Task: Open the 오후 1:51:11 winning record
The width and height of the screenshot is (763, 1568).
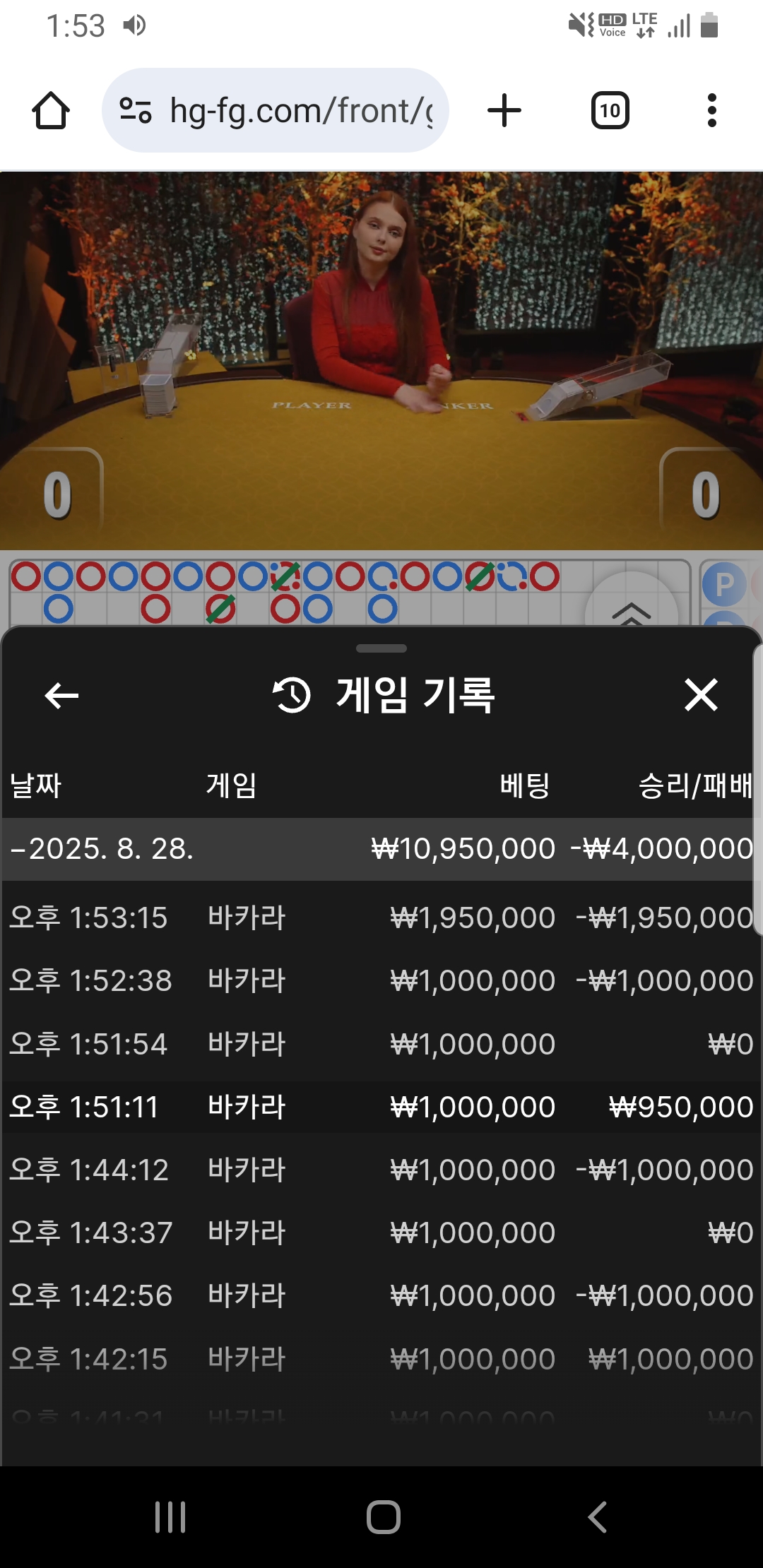Action: [x=380, y=1107]
